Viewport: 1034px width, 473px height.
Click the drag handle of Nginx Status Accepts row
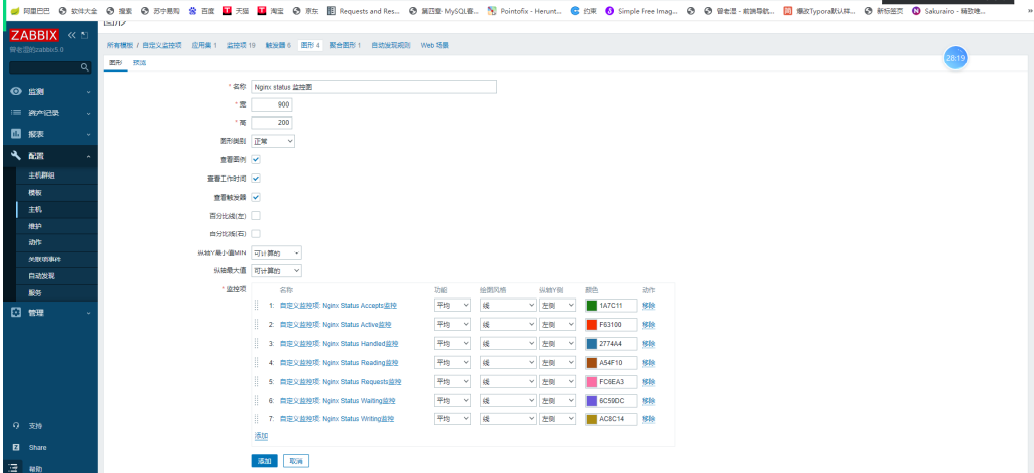[257, 305]
